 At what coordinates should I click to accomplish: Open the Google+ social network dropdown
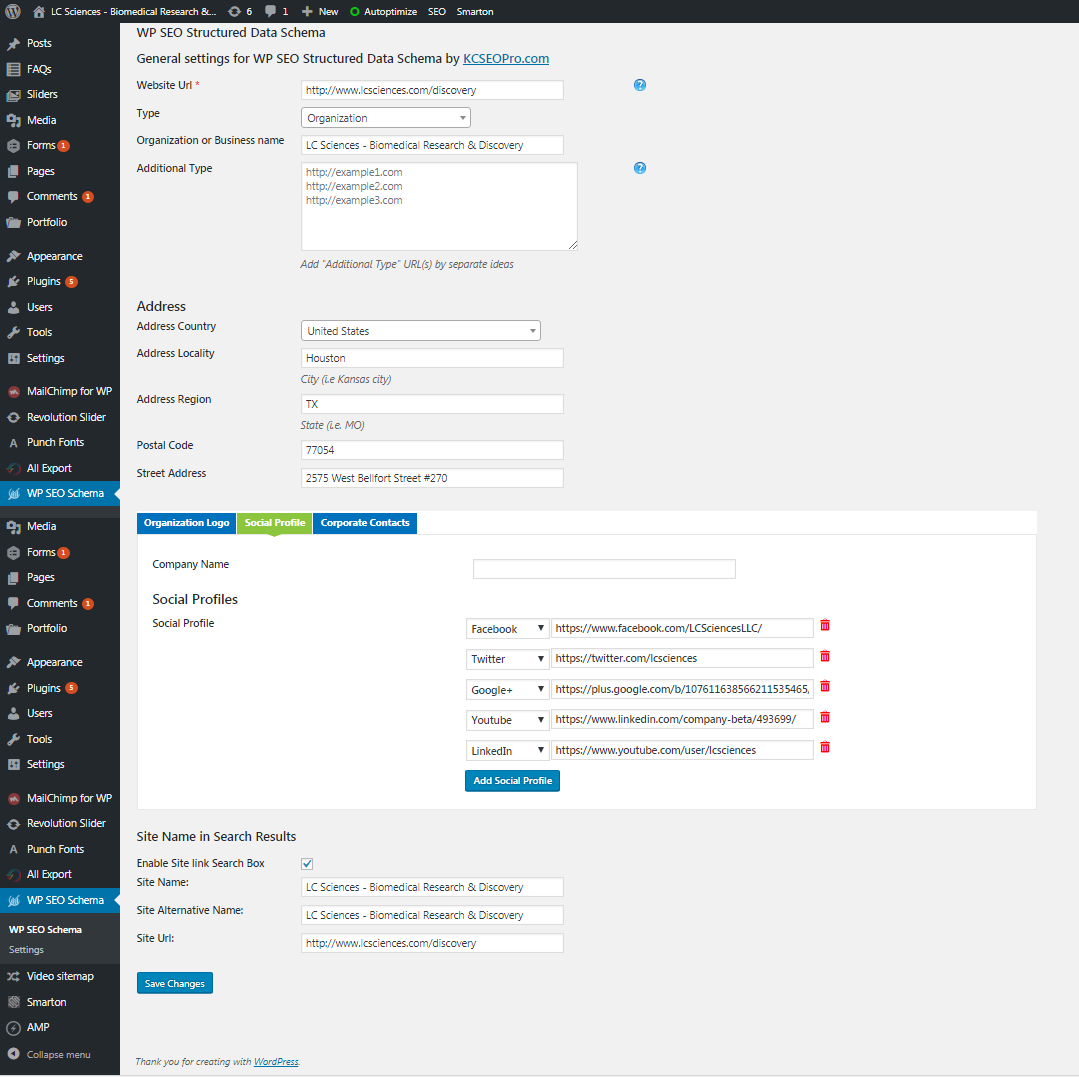507,690
